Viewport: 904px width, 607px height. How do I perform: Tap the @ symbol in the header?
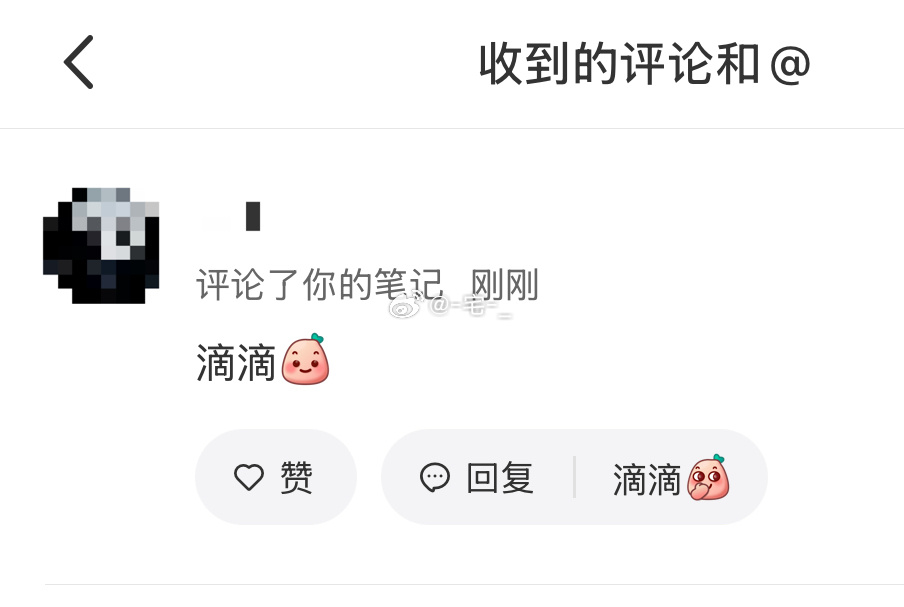click(x=790, y=65)
